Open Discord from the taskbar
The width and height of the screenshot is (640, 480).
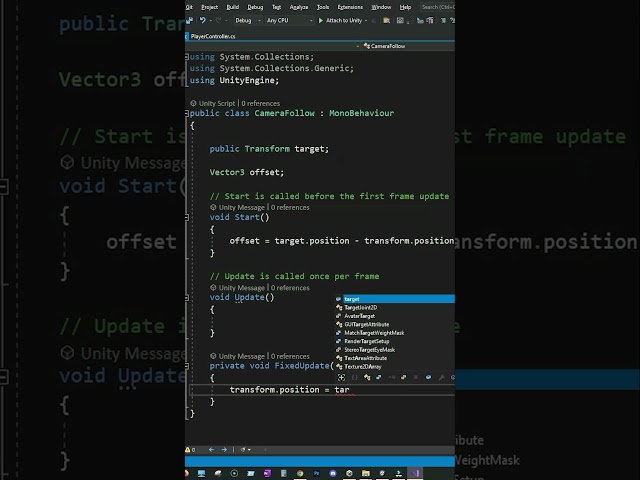(333, 473)
